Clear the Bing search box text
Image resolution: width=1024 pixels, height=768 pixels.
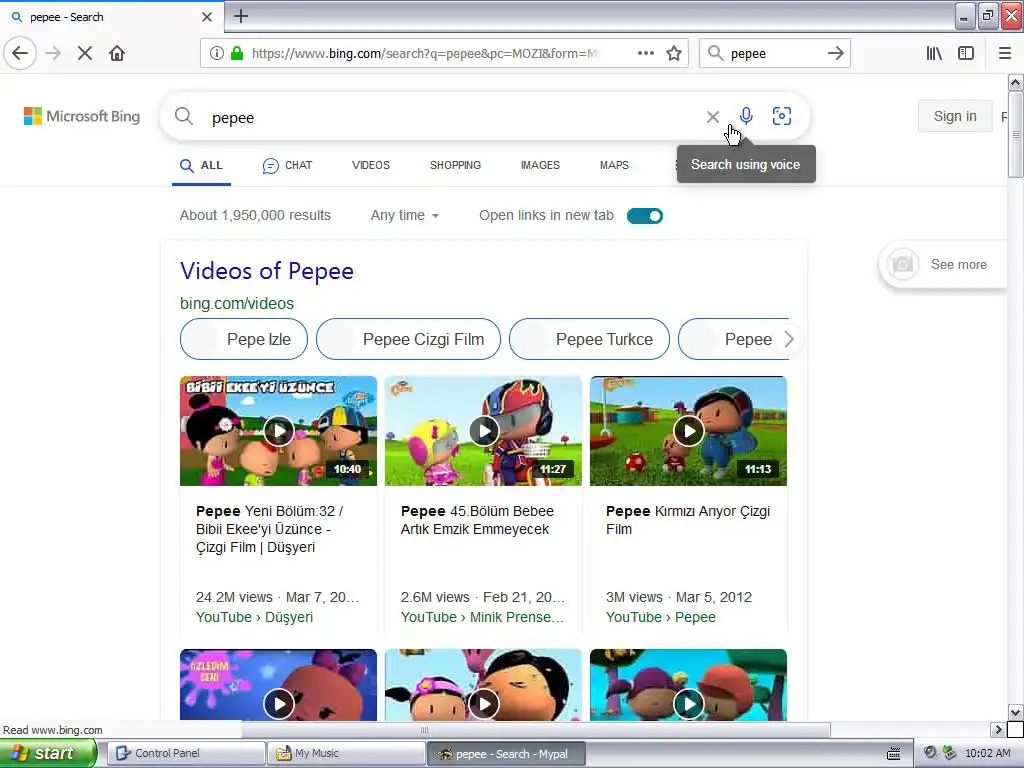click(x=712, y=117)
